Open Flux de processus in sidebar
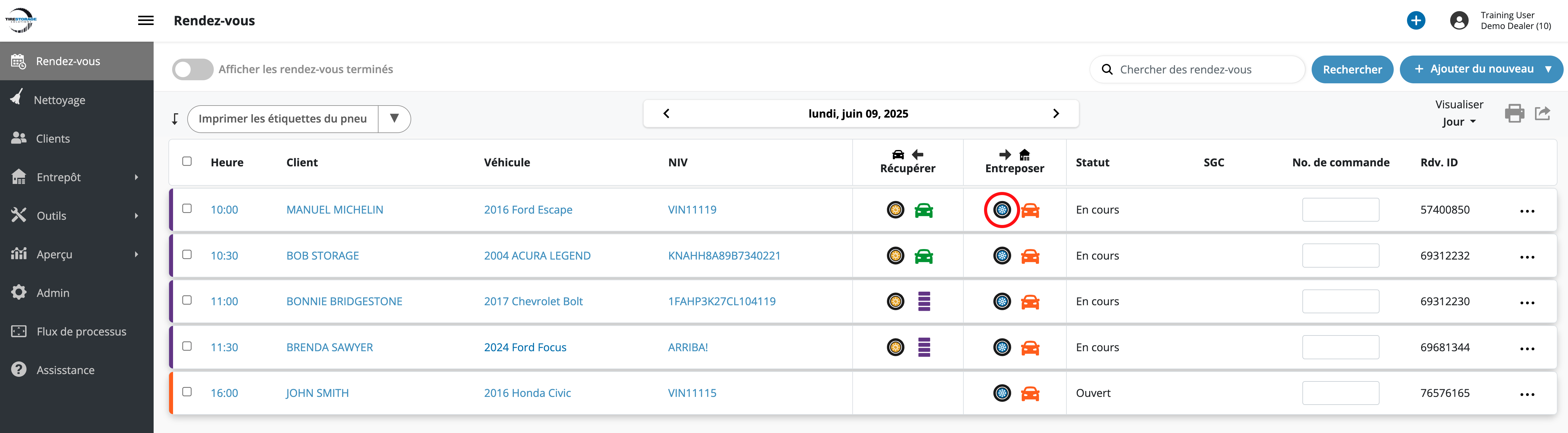This screenshot has height=433, width=1568. 81,331
